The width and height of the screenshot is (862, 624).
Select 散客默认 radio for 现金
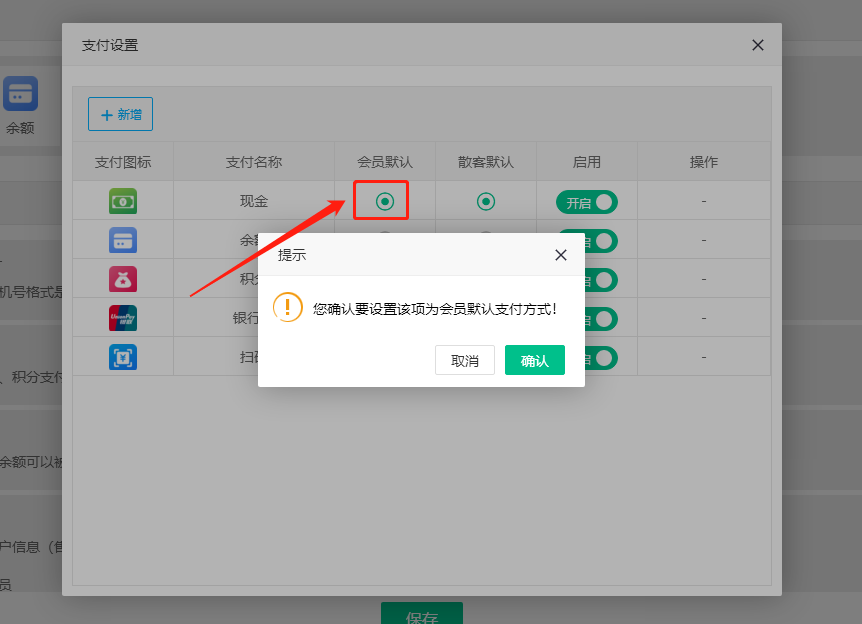point(486,201)
